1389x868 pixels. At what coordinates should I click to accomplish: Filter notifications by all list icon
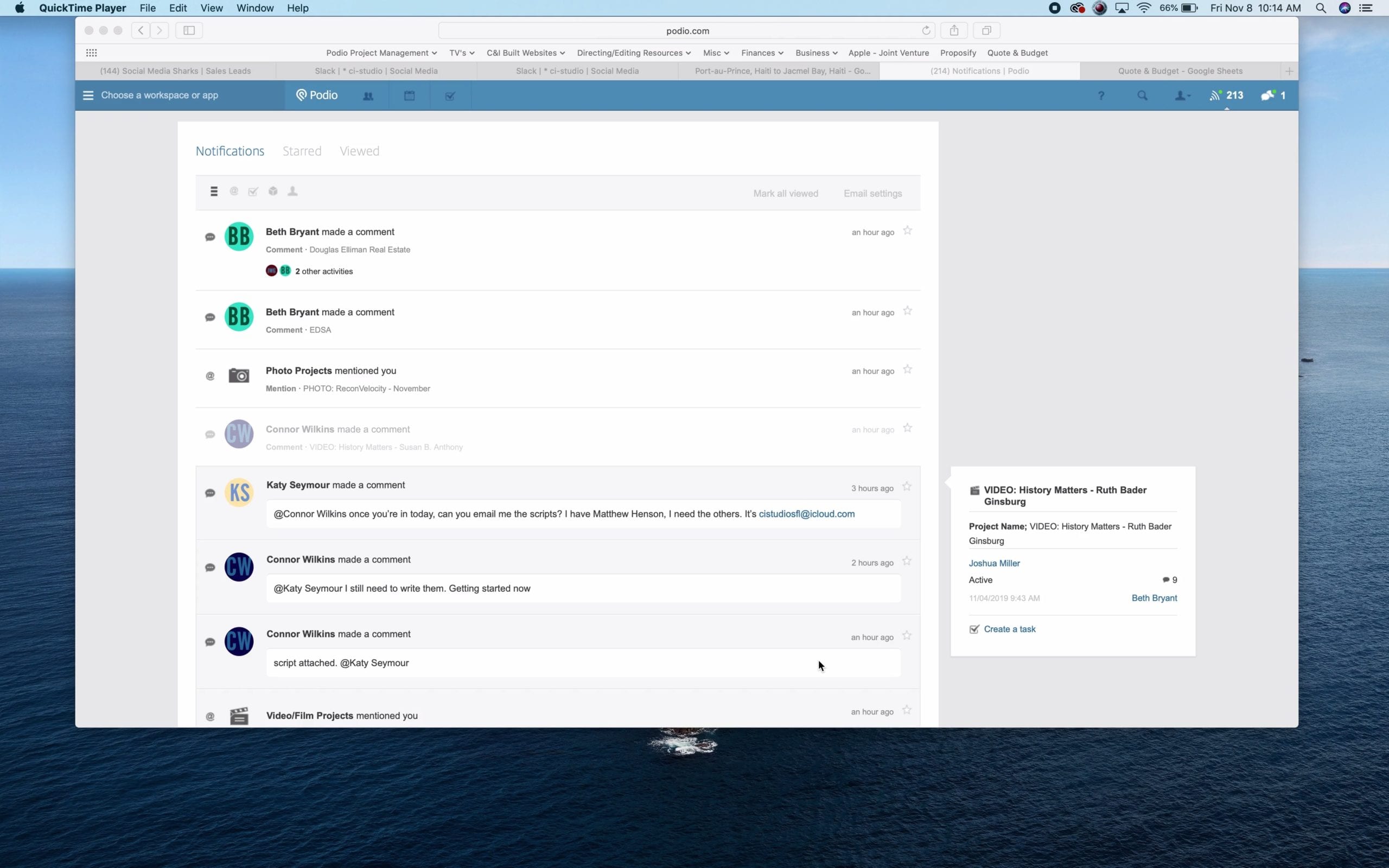click(x=214, y=191)
